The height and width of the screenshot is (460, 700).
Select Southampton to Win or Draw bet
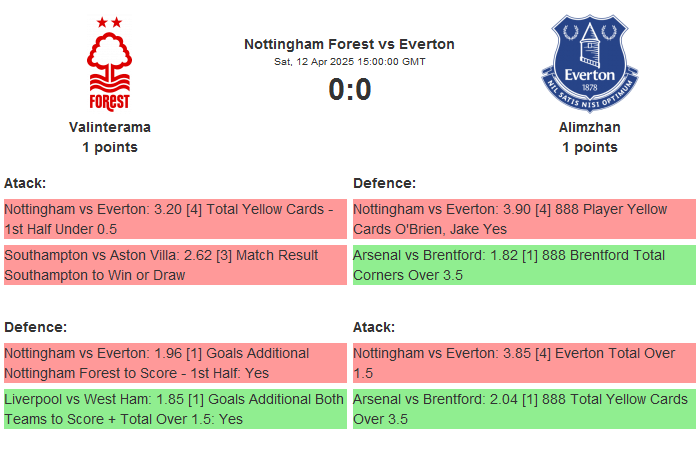click(175, 265)
